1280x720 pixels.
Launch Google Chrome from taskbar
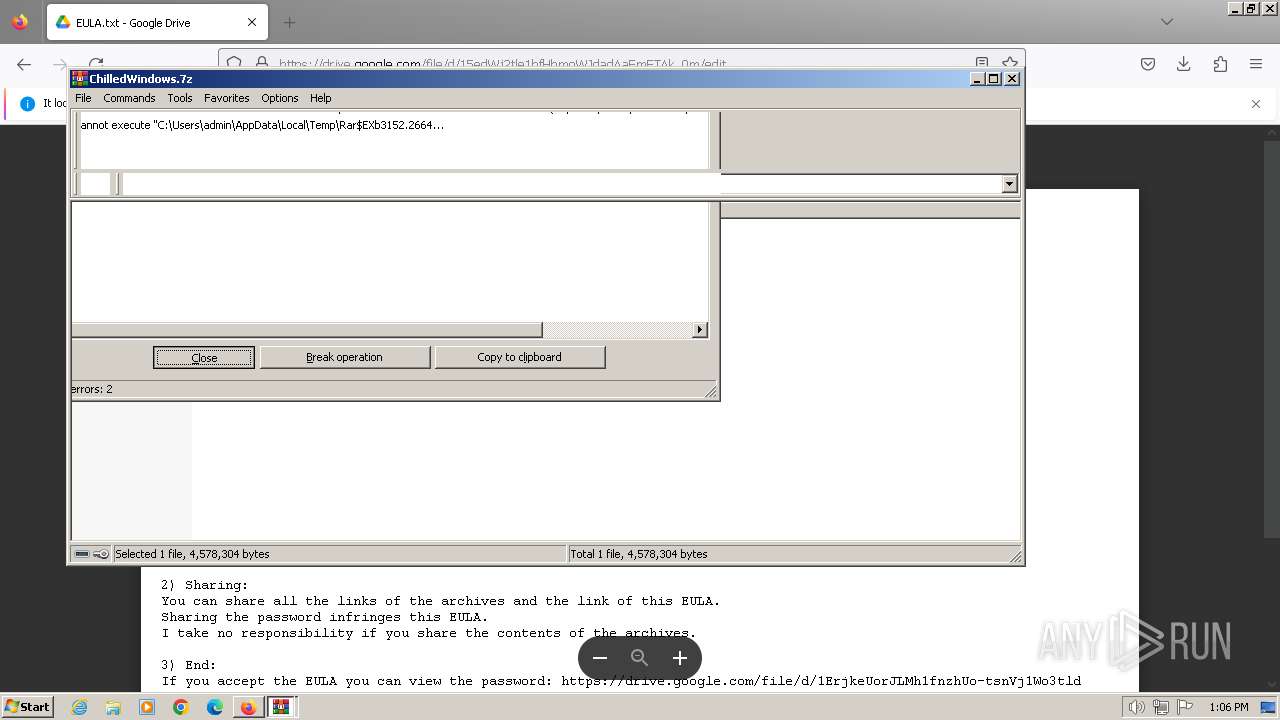[x=181, y=707]
